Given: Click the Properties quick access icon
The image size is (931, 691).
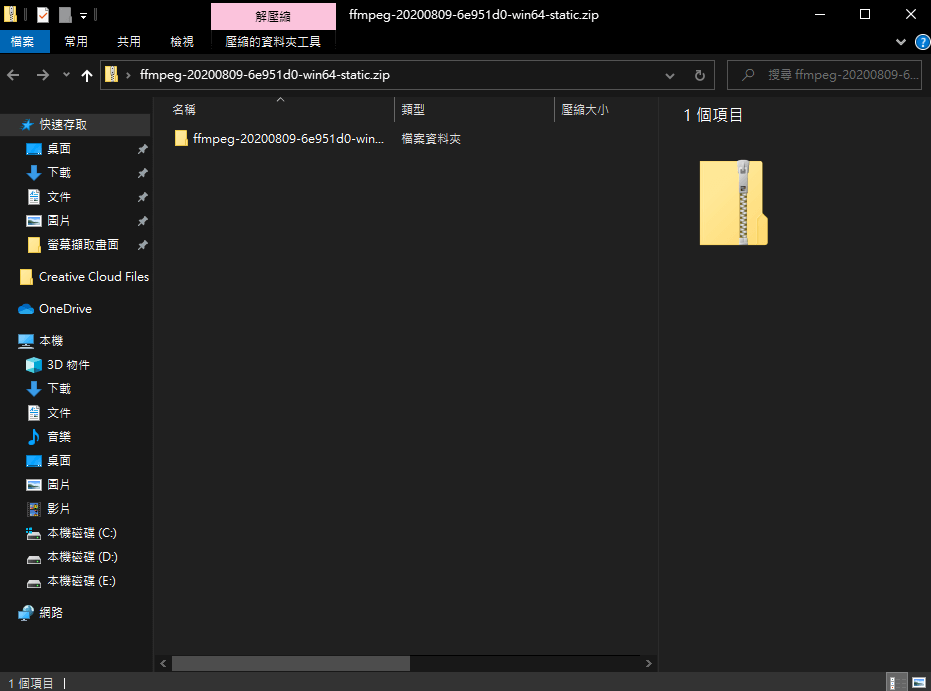Looking at the screenshot, I should [43, 15].
